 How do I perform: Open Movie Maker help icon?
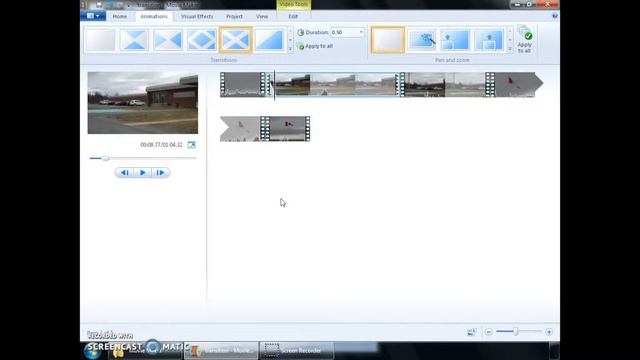click(554, 16)
